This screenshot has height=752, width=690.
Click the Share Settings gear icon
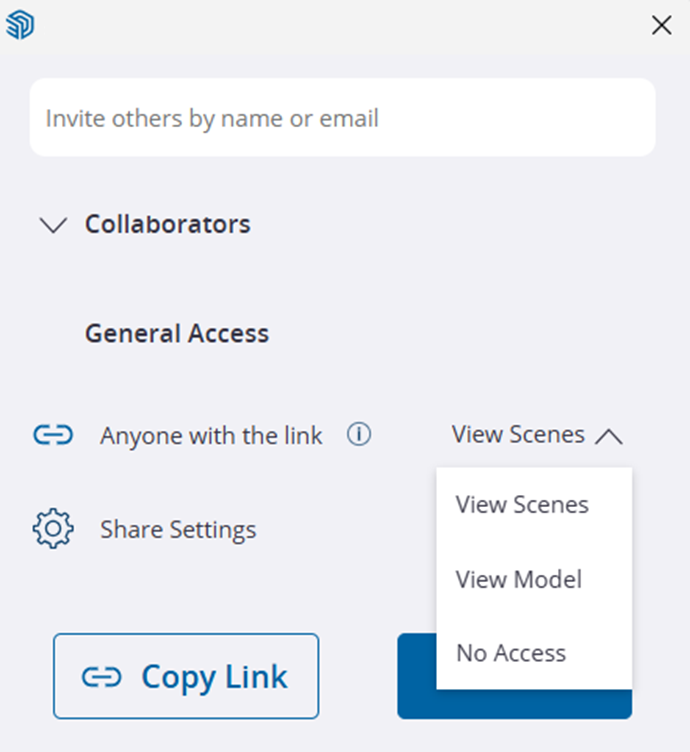(53, 529)
